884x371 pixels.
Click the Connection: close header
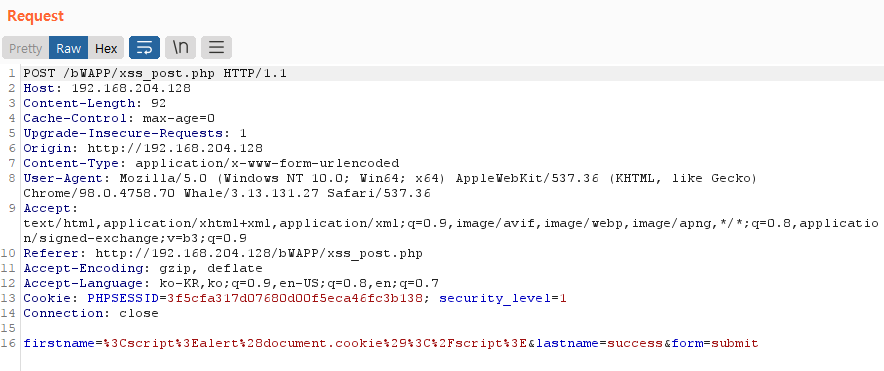91,313
